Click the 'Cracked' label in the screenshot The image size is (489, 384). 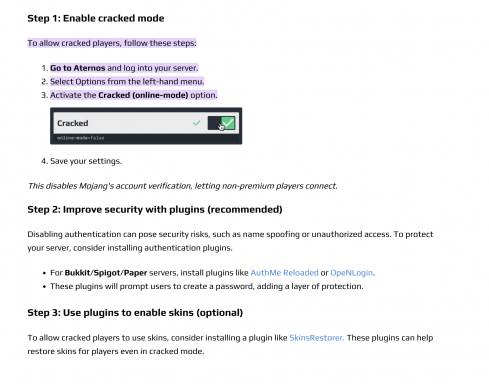[73, 123]
